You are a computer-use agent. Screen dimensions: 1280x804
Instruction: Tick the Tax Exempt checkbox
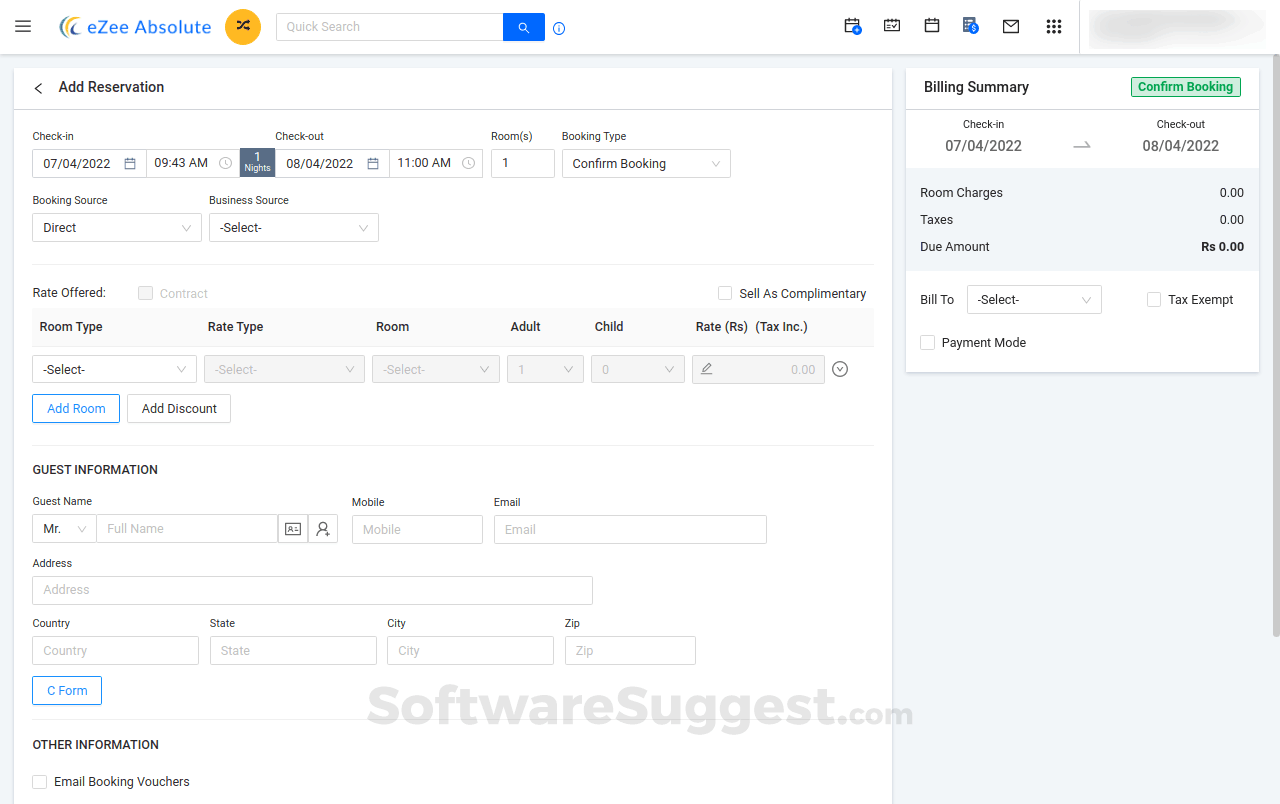pos(1154,300)
